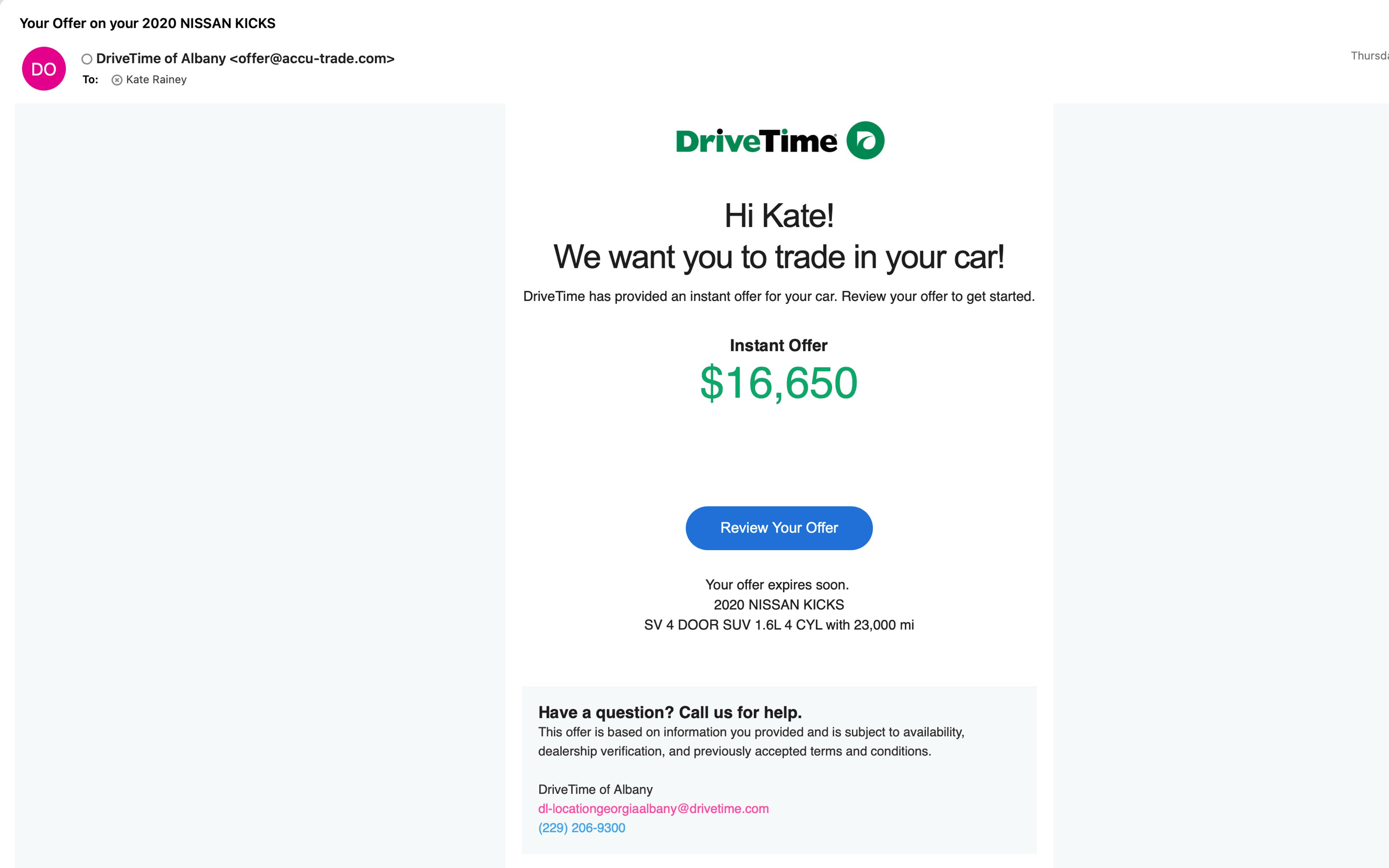Click the Have a question? Call us heading
This screenshot has width=1389, height=868.
(670, 712)
